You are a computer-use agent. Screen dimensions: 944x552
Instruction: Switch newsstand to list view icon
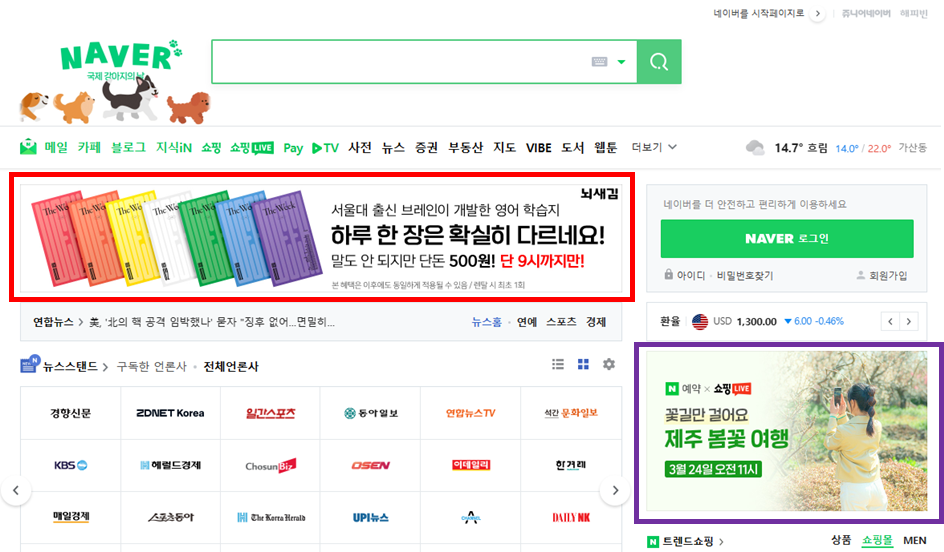coord(558,364)
